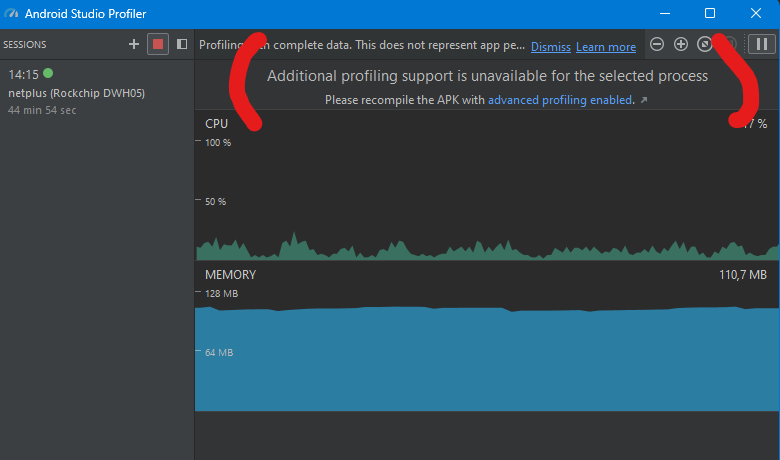Image resolution: width=780 pixels, height=460 pixels.
Task: Reset the timeline zoom
Action: (x=705, y=44)
